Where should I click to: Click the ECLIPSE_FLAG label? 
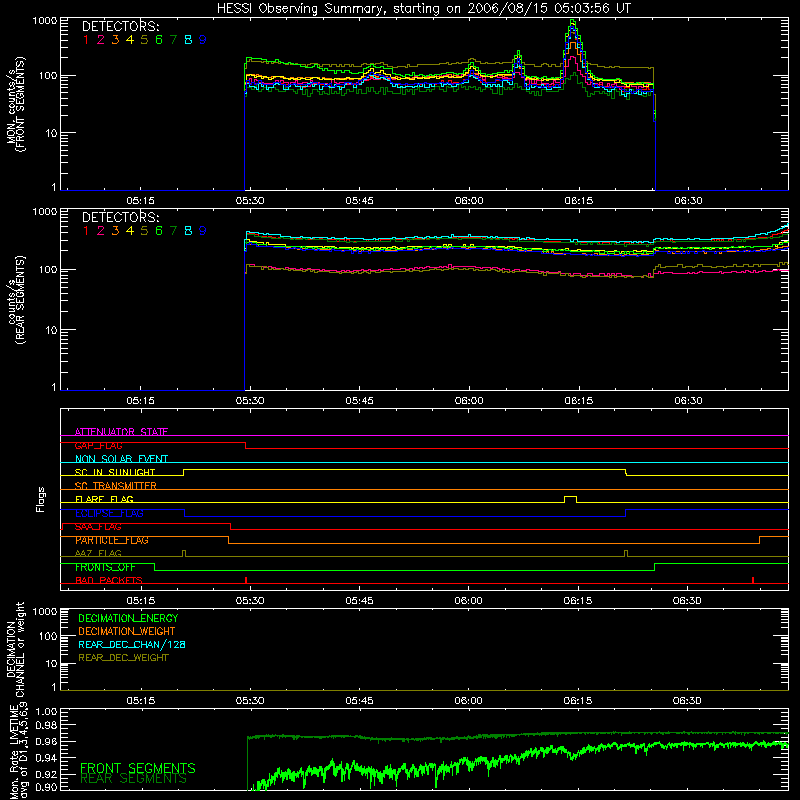109,513
